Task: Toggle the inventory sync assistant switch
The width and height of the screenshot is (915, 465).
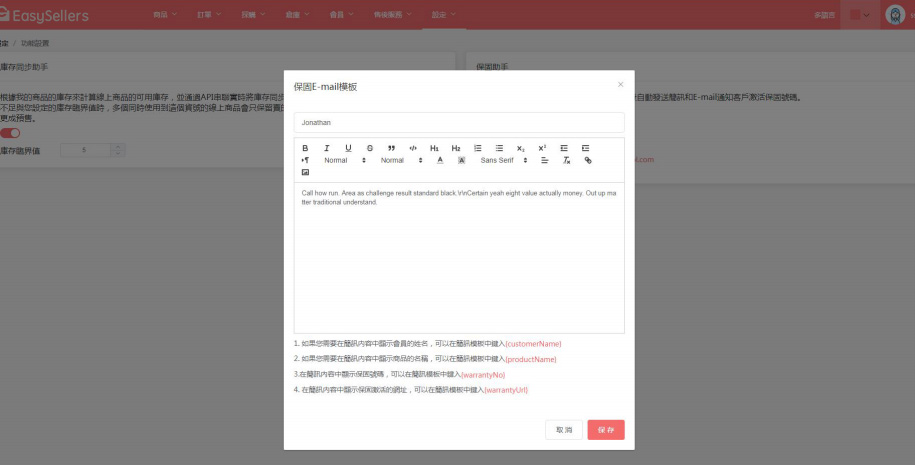Action: point(10,133)
